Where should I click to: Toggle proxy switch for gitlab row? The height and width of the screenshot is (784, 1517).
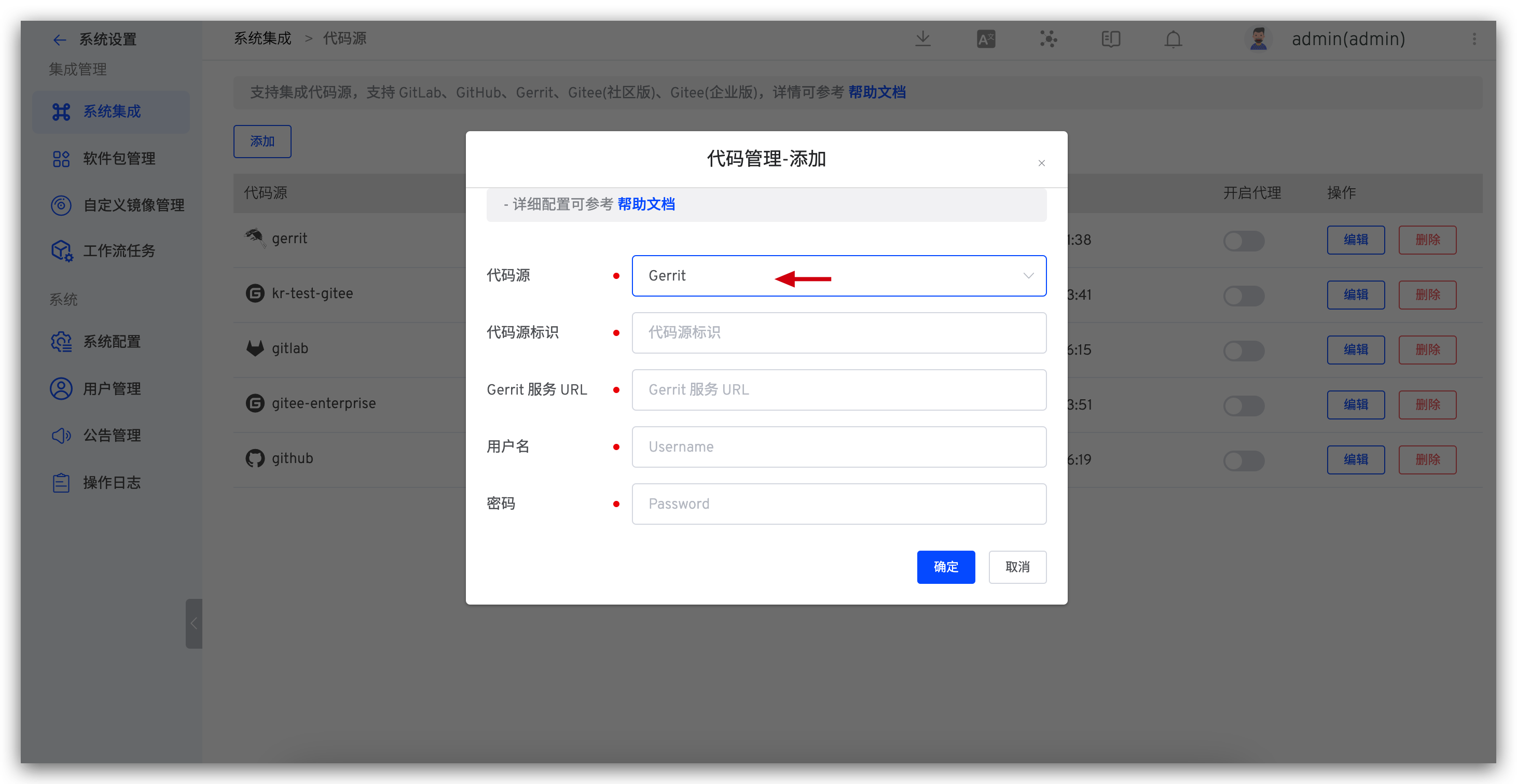click(1243, 350)
